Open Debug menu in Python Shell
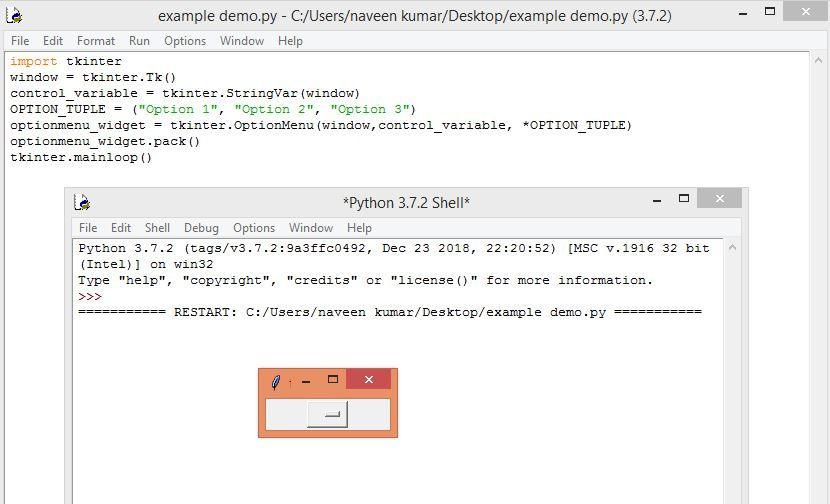Viewport: 830px width, 504px height. pos(201,228)
